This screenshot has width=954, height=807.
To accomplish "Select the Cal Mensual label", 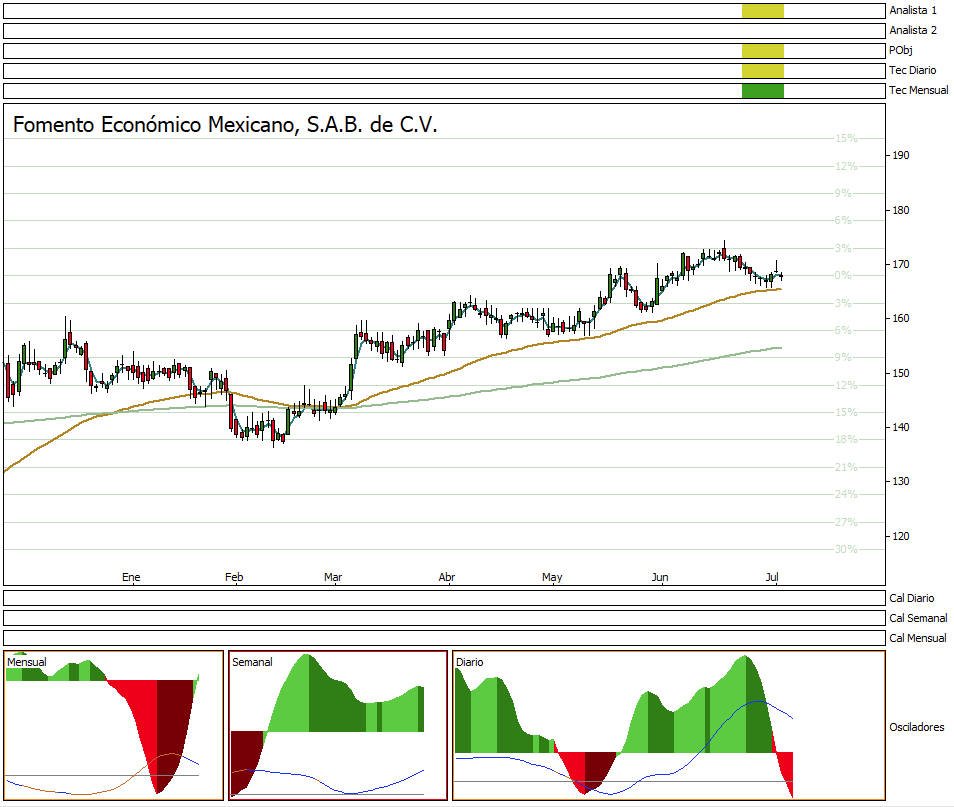I will click(x=917, y=638).
